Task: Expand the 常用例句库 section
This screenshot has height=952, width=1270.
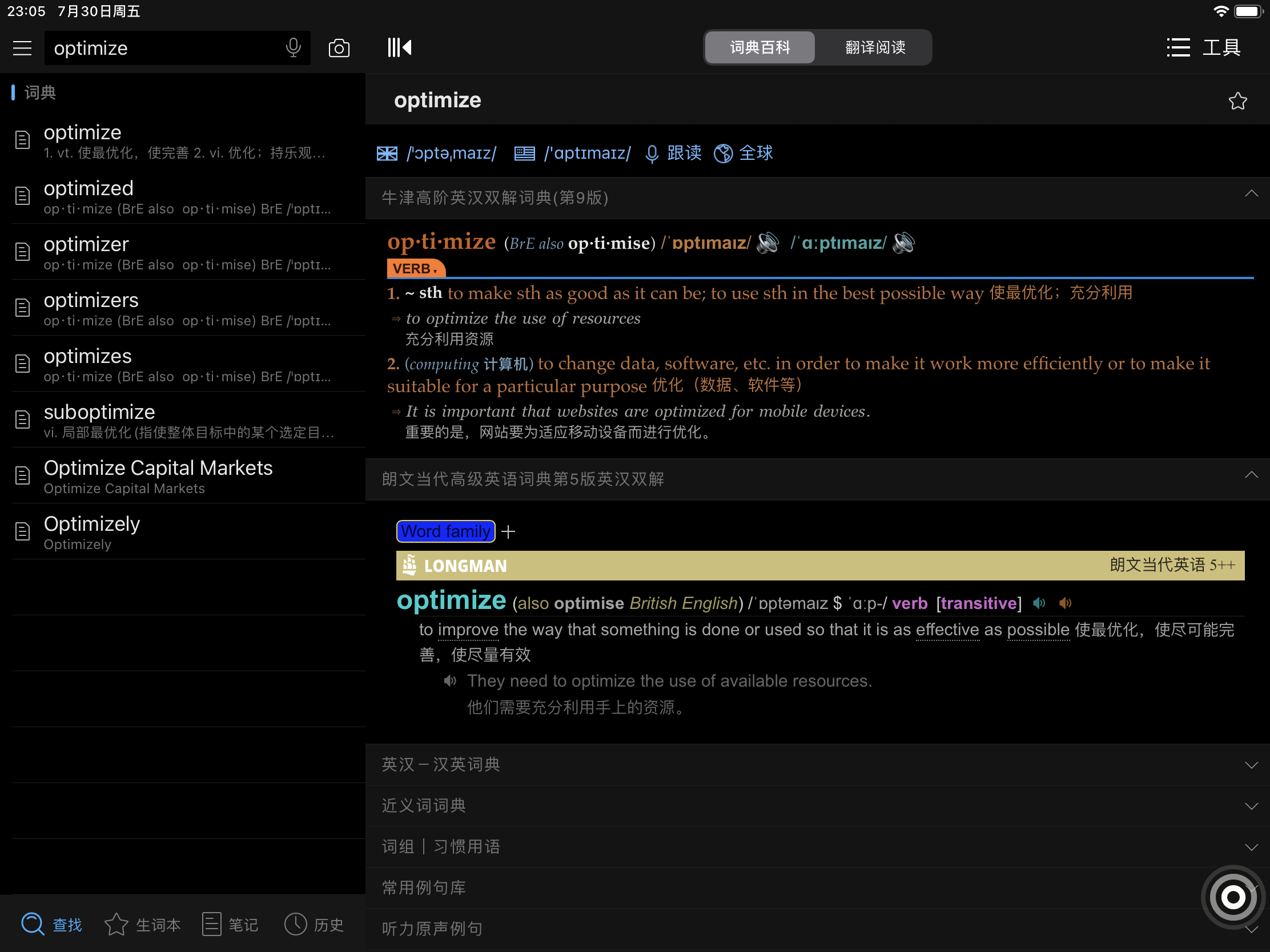Action: 818,888
